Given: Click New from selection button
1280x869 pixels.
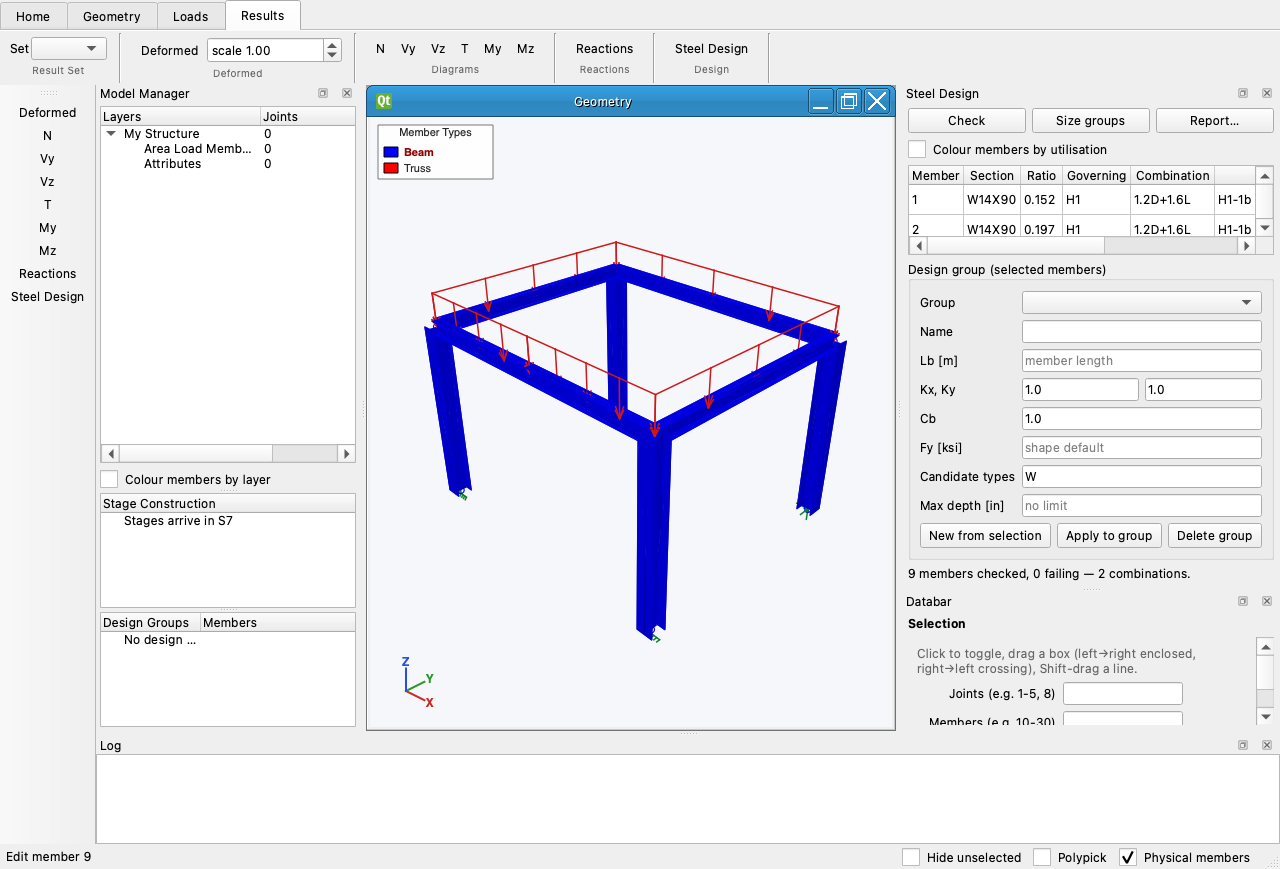Looking at the screenshot, I should click(985, 535).
